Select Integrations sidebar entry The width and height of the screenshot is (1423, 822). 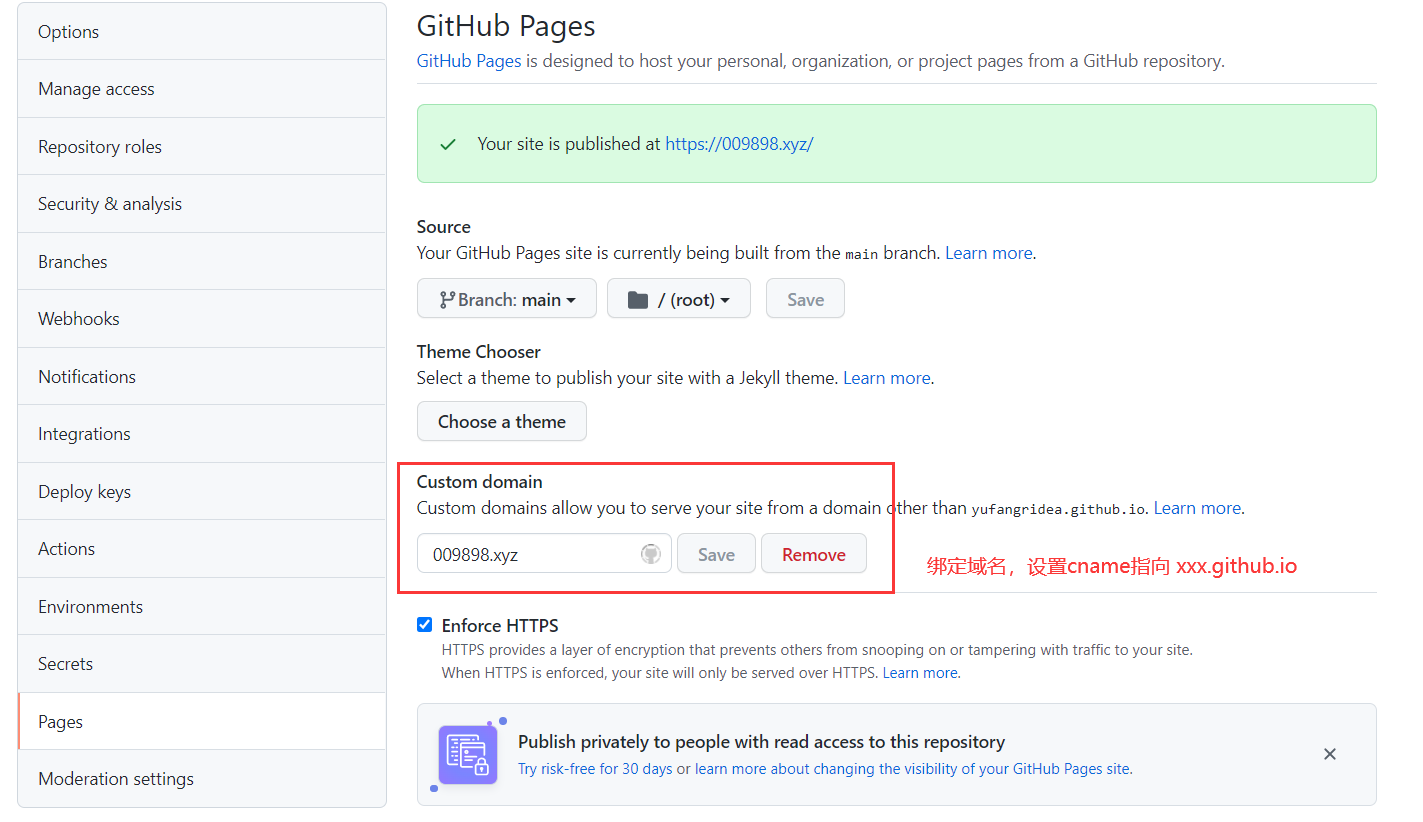pos(202,434)
